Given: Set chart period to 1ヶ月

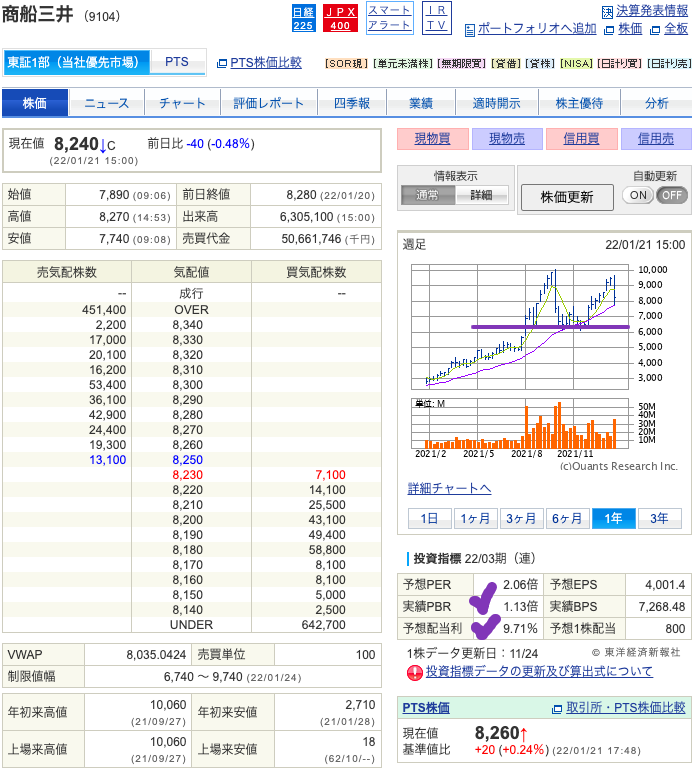Looking at the screenshot, I should [x=475, y=518].
